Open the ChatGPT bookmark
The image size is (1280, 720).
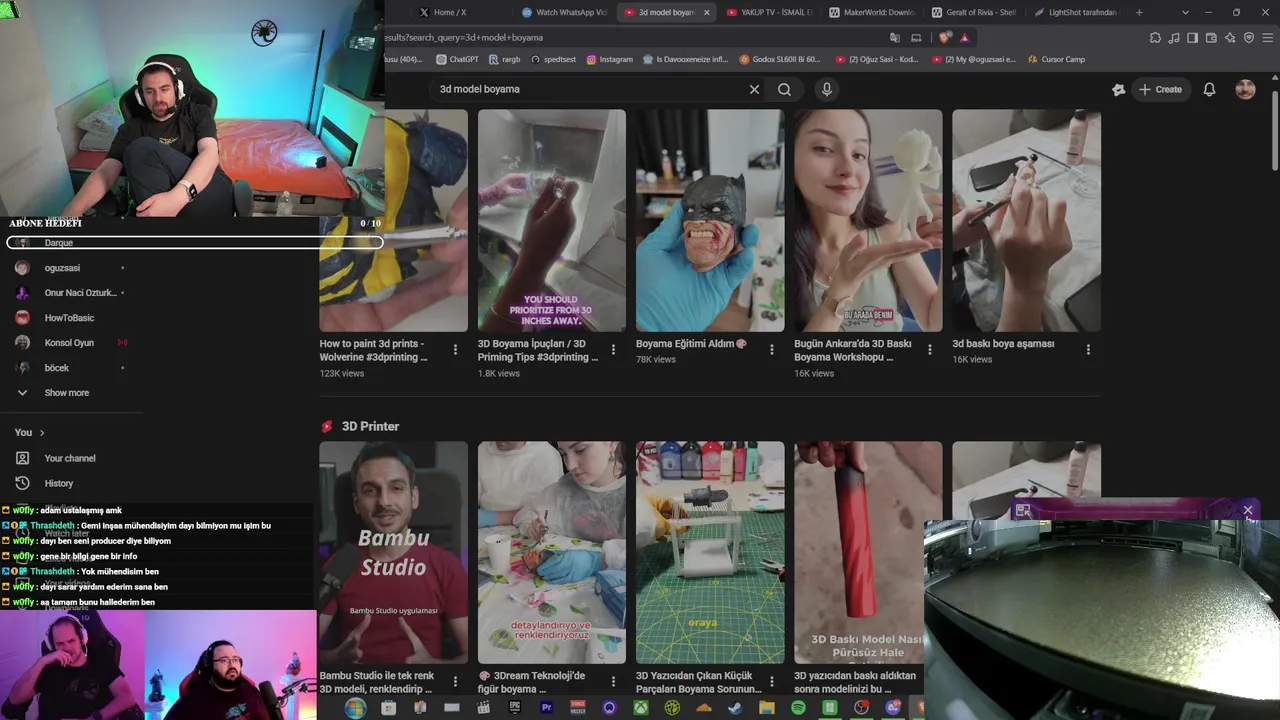click(458, 59)
